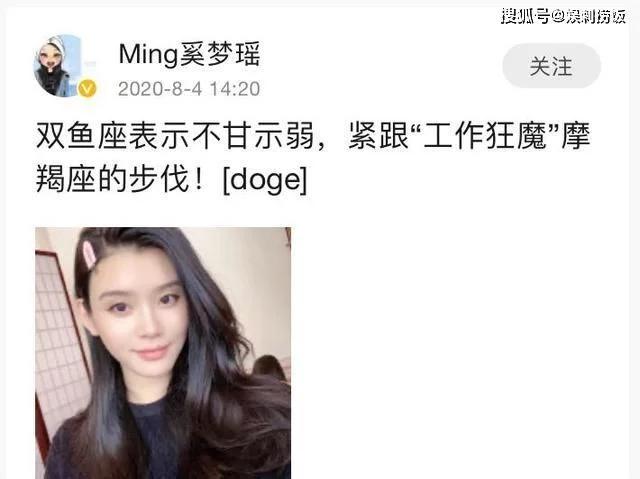Click the [doge] emoticon tag
Viewport: 640px width, 479px height.
click(x=265, y=180)
